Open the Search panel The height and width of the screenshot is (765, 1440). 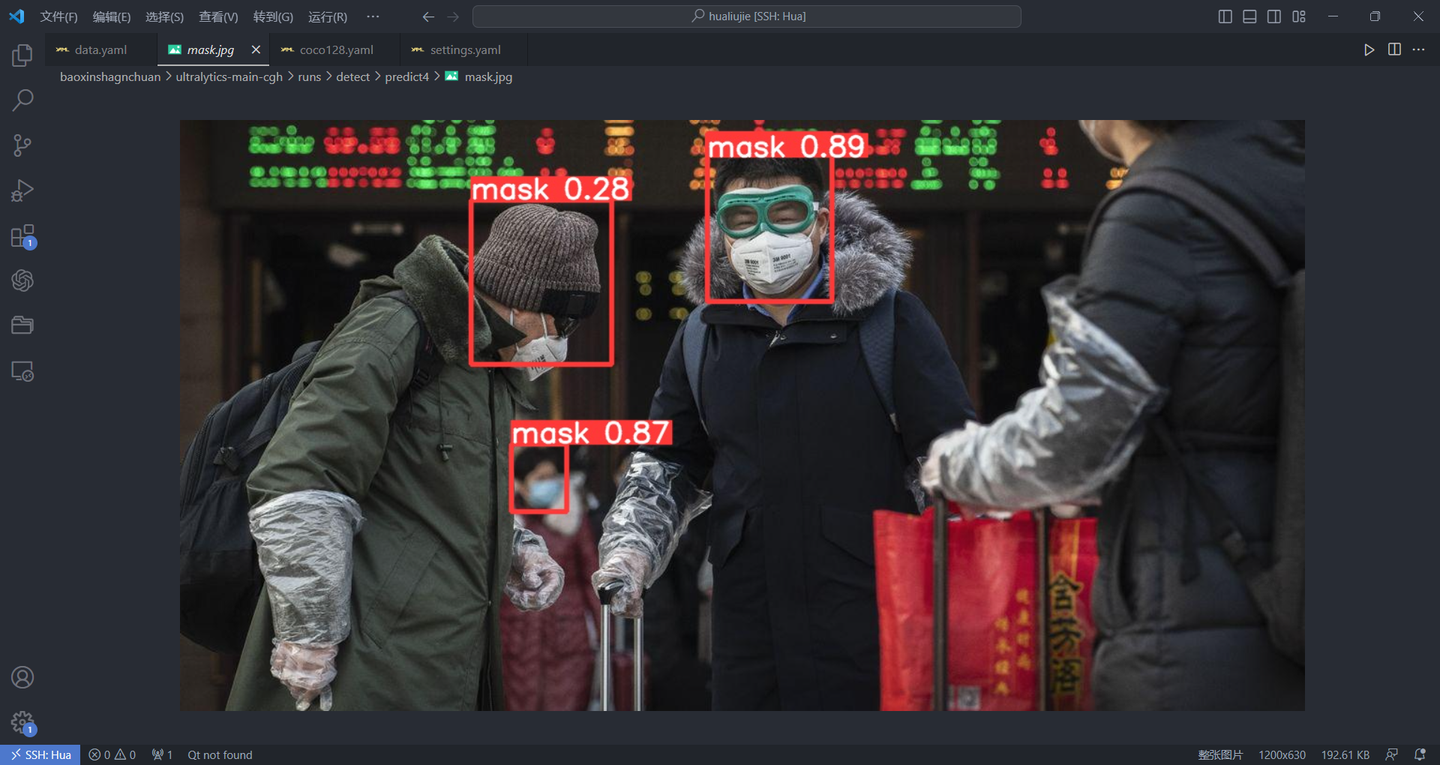pos(21,100)
